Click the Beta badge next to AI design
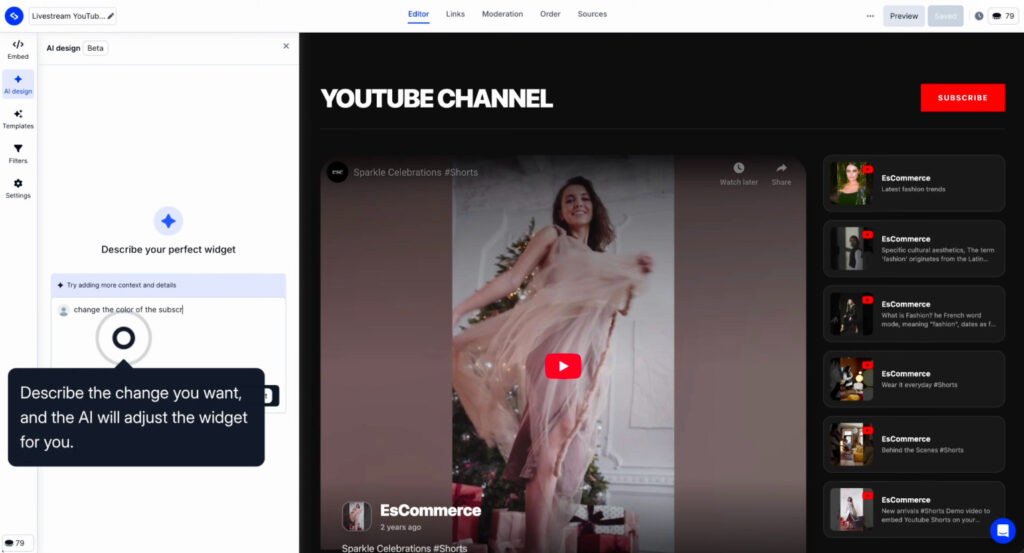This screenshot has width=1024, height=553. click(x=95, y=48)
